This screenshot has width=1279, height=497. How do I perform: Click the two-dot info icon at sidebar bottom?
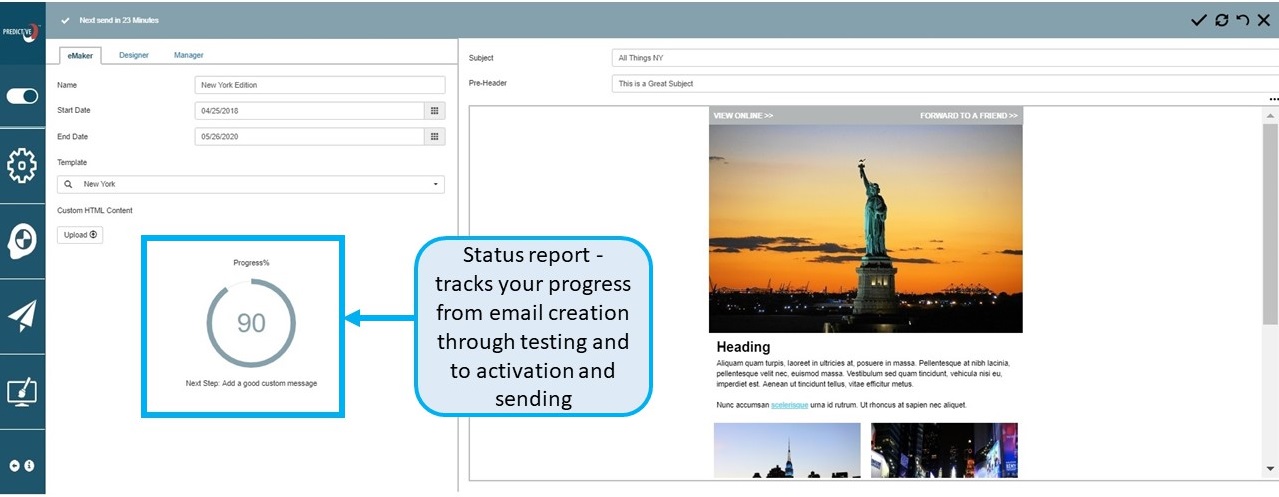[22, 466]
